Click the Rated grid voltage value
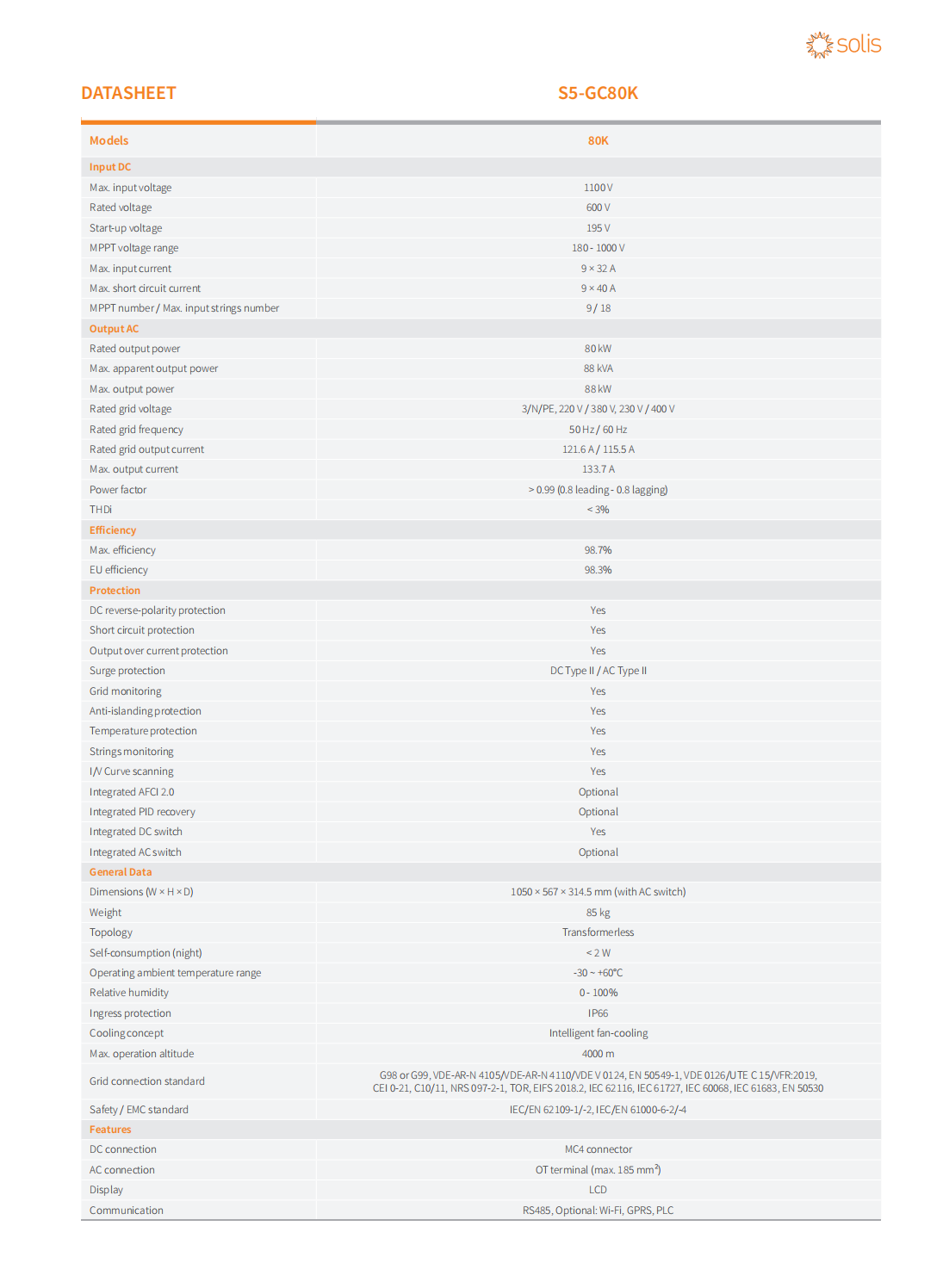 598,409
